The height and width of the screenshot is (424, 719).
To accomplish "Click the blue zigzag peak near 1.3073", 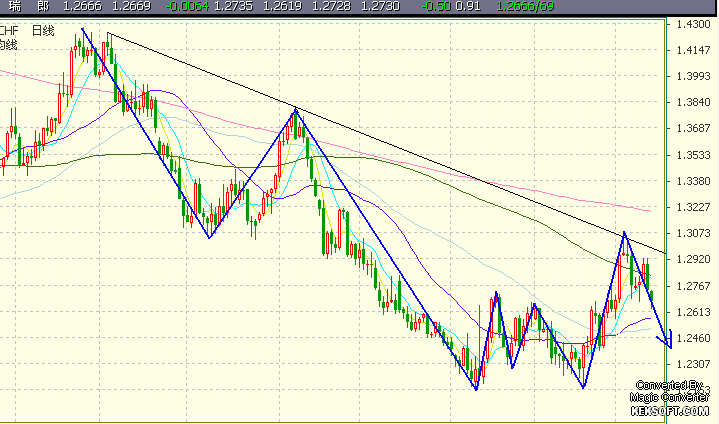I will coord(624,233).
